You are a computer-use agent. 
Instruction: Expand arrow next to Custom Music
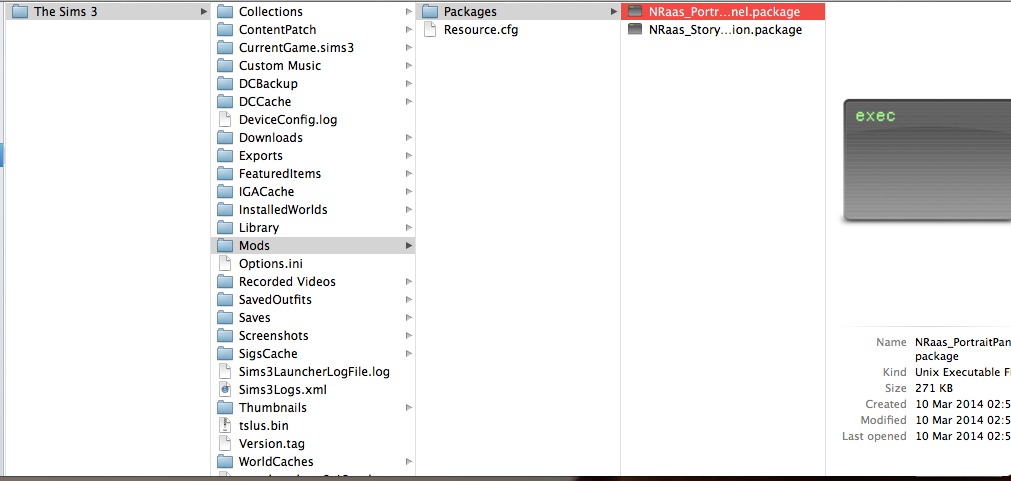click(409, 66)
